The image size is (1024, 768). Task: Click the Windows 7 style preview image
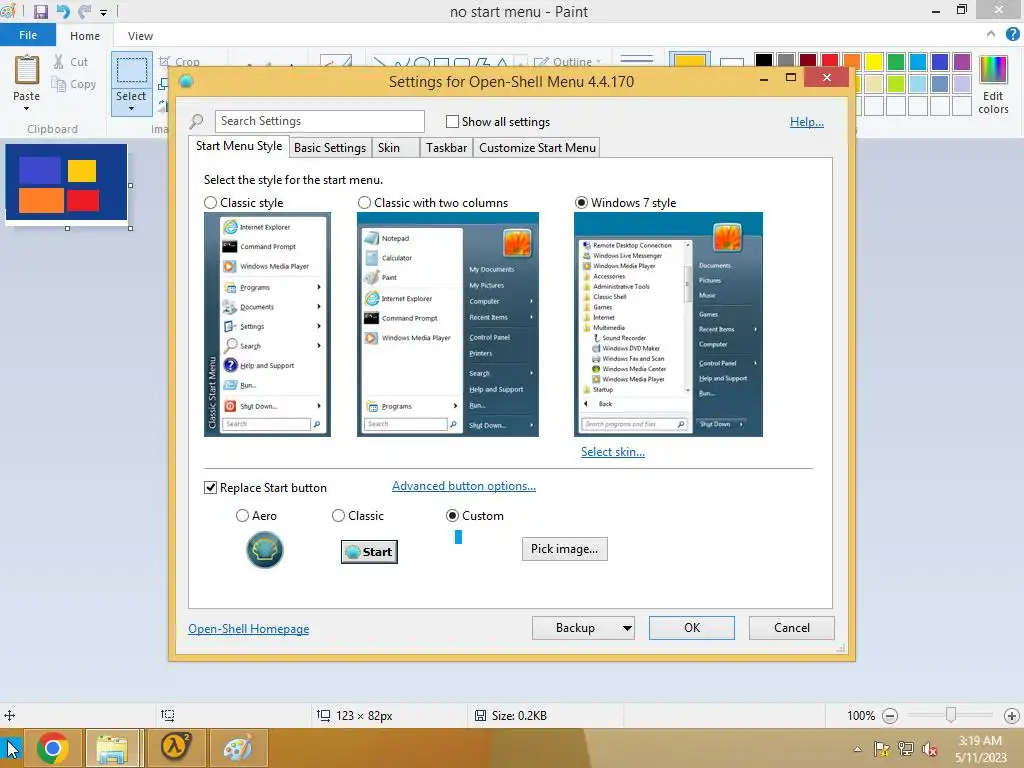point(668,324)
